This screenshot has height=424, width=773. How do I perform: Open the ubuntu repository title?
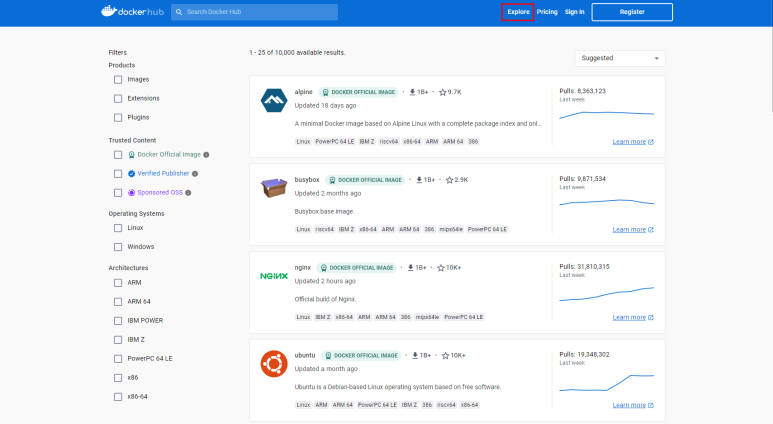pyautogui.click(x=305, y=355)
